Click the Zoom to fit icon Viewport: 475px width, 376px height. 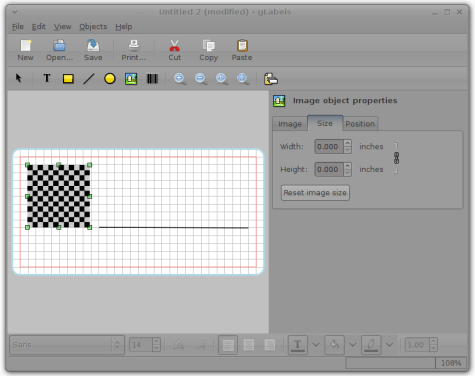pyautogui.click(x=243, y=79)
